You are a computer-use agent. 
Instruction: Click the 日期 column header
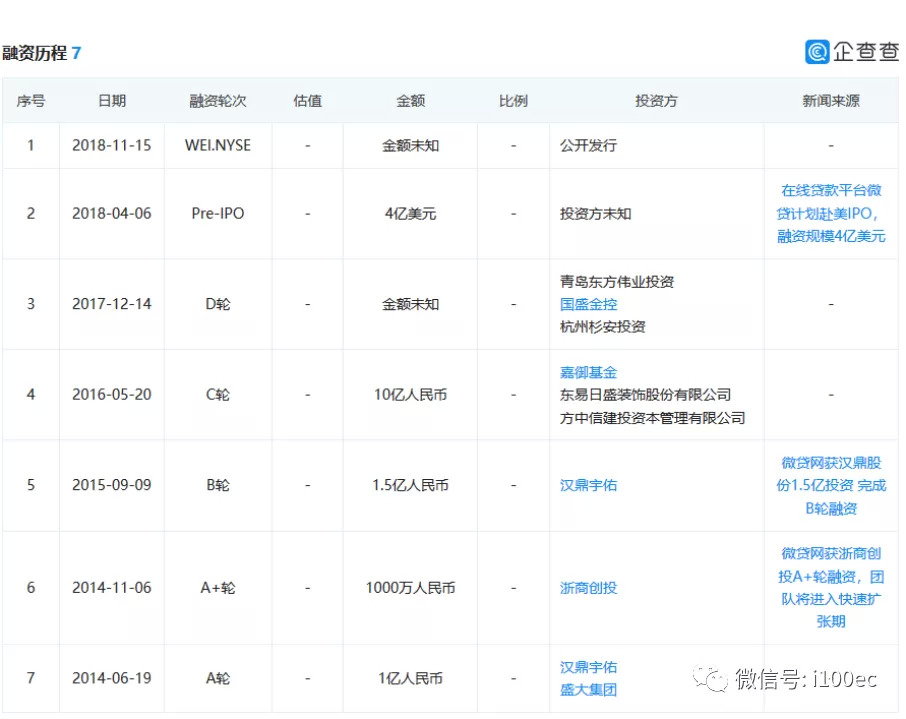pyautogui.click(x=112, y=101)
